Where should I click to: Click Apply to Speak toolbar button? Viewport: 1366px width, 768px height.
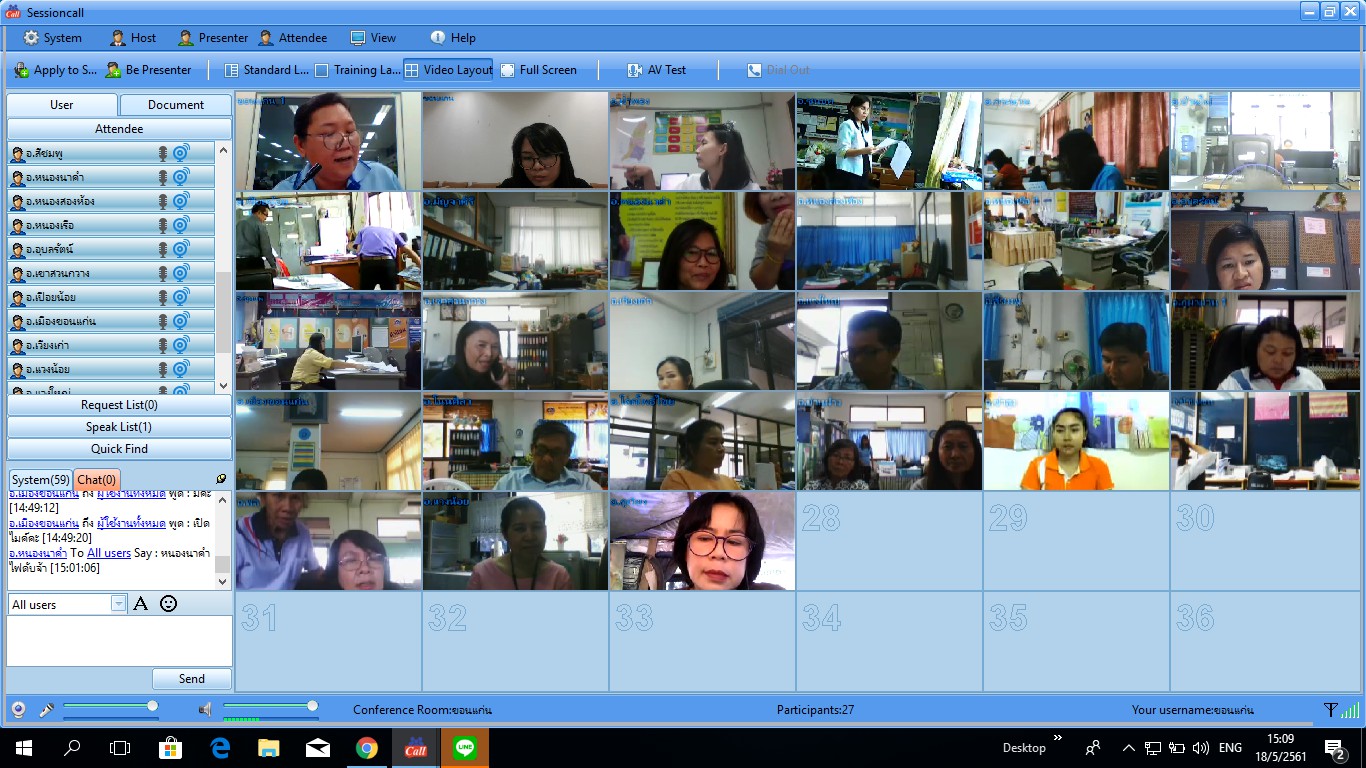point(56,70)
